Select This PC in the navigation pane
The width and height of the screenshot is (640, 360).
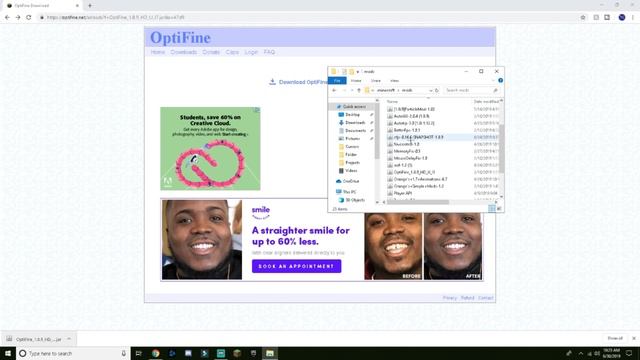coord(349,192)
